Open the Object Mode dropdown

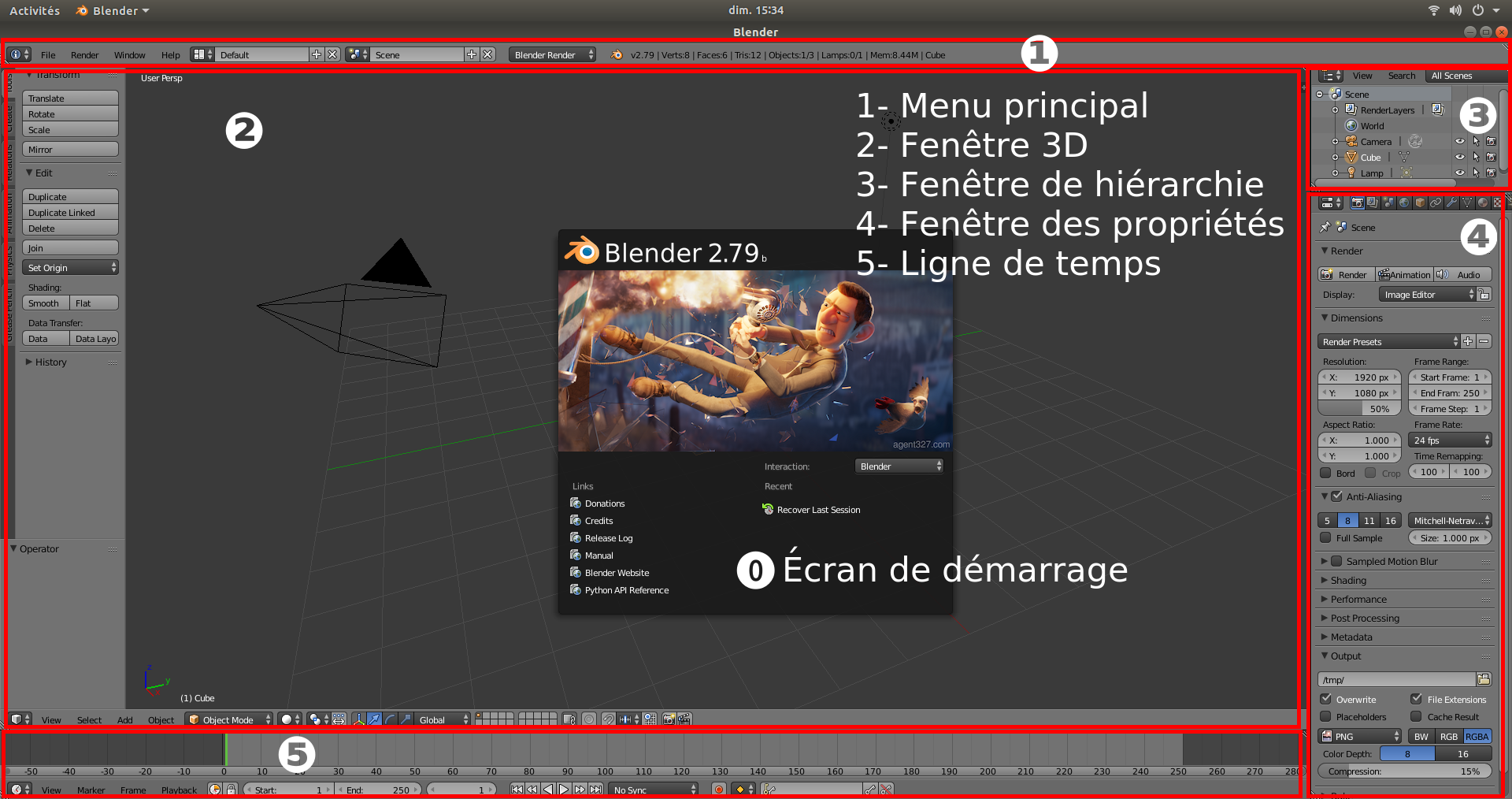coord(229,719)
